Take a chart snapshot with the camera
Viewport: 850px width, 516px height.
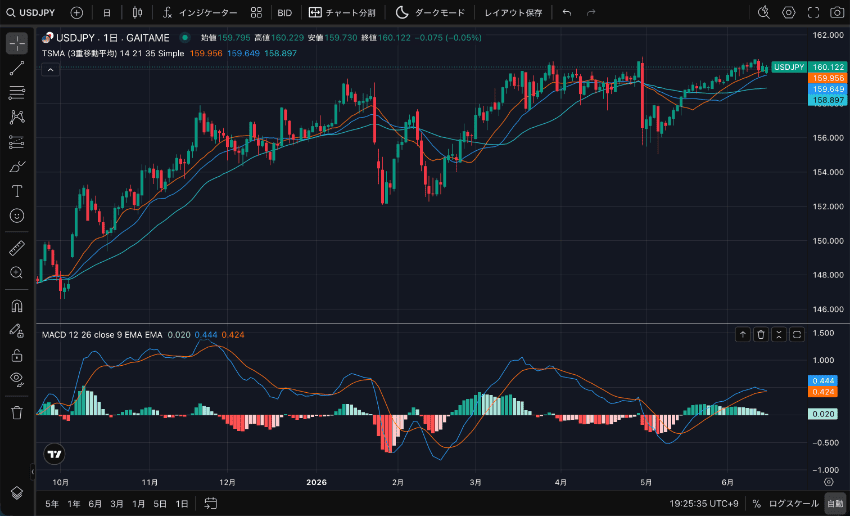tap(837, 12)
